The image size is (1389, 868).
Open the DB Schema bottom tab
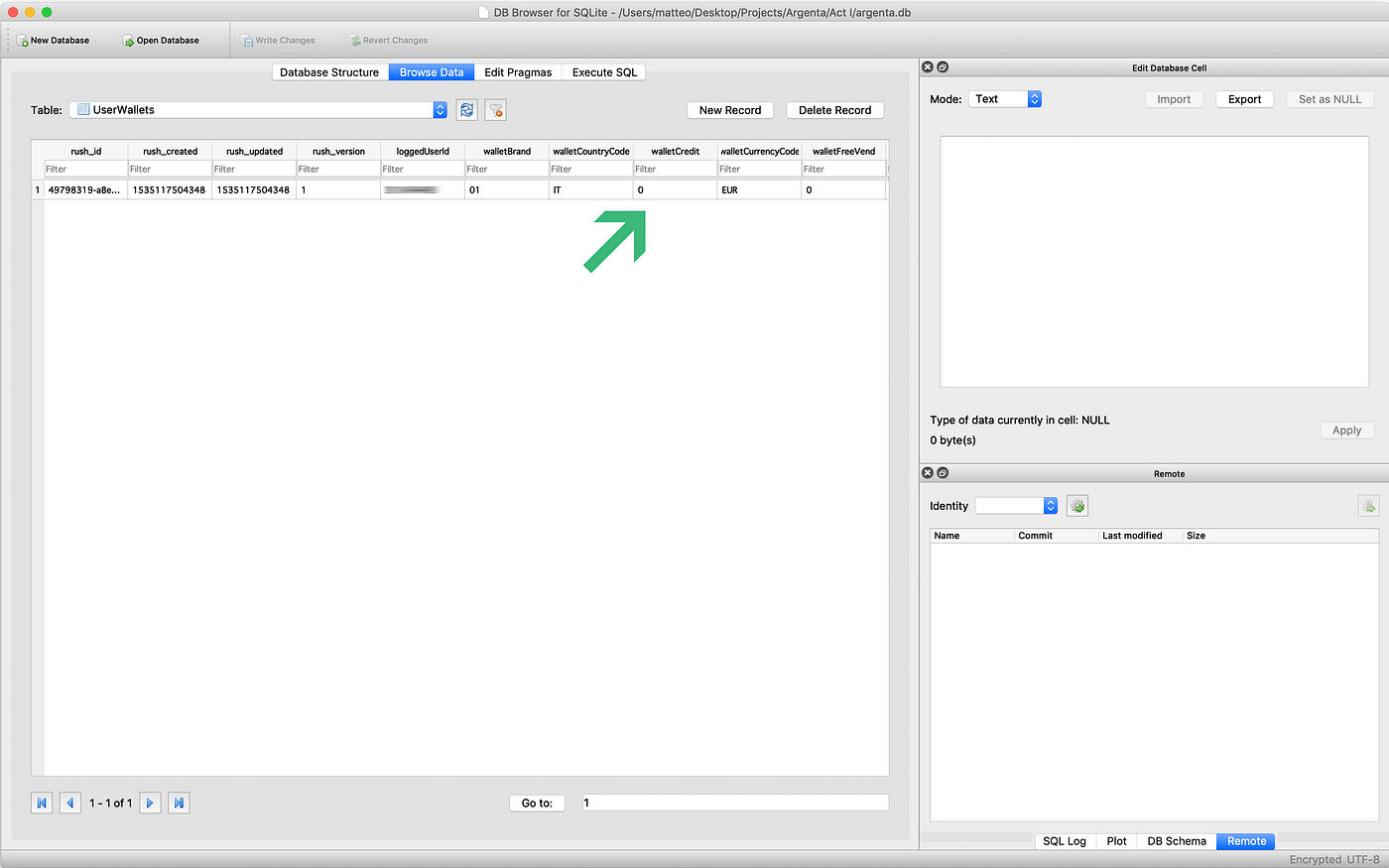coord(1177,841)
